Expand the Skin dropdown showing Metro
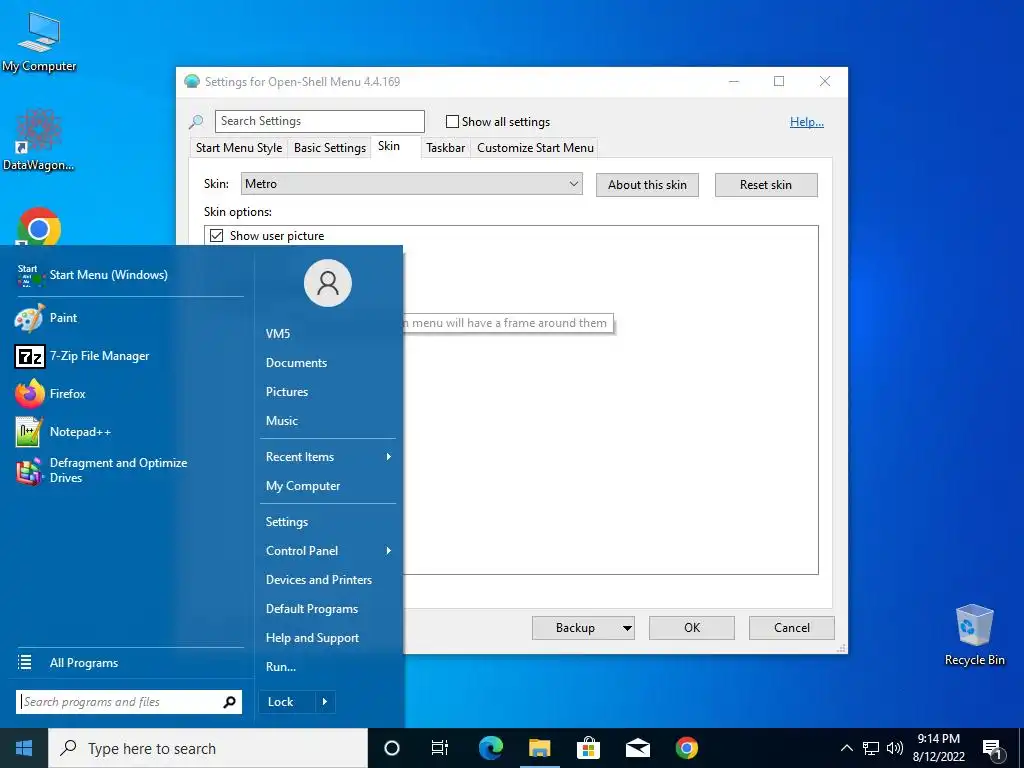This screenshot has height=768, width=1024. tap(411, 184)
